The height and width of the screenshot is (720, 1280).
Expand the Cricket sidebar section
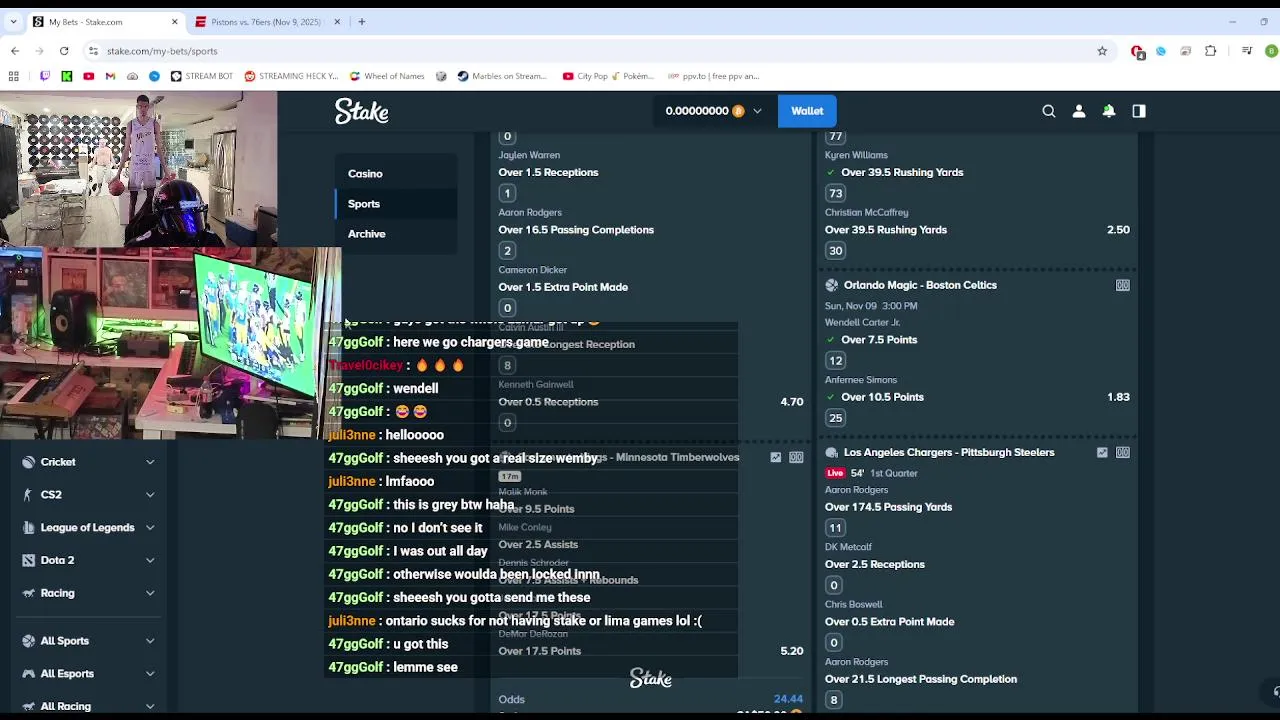pos(150,462)
